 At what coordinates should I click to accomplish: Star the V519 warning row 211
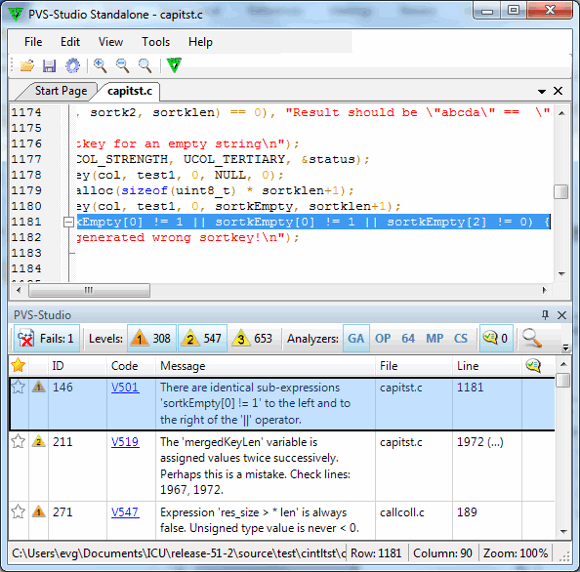18,441
